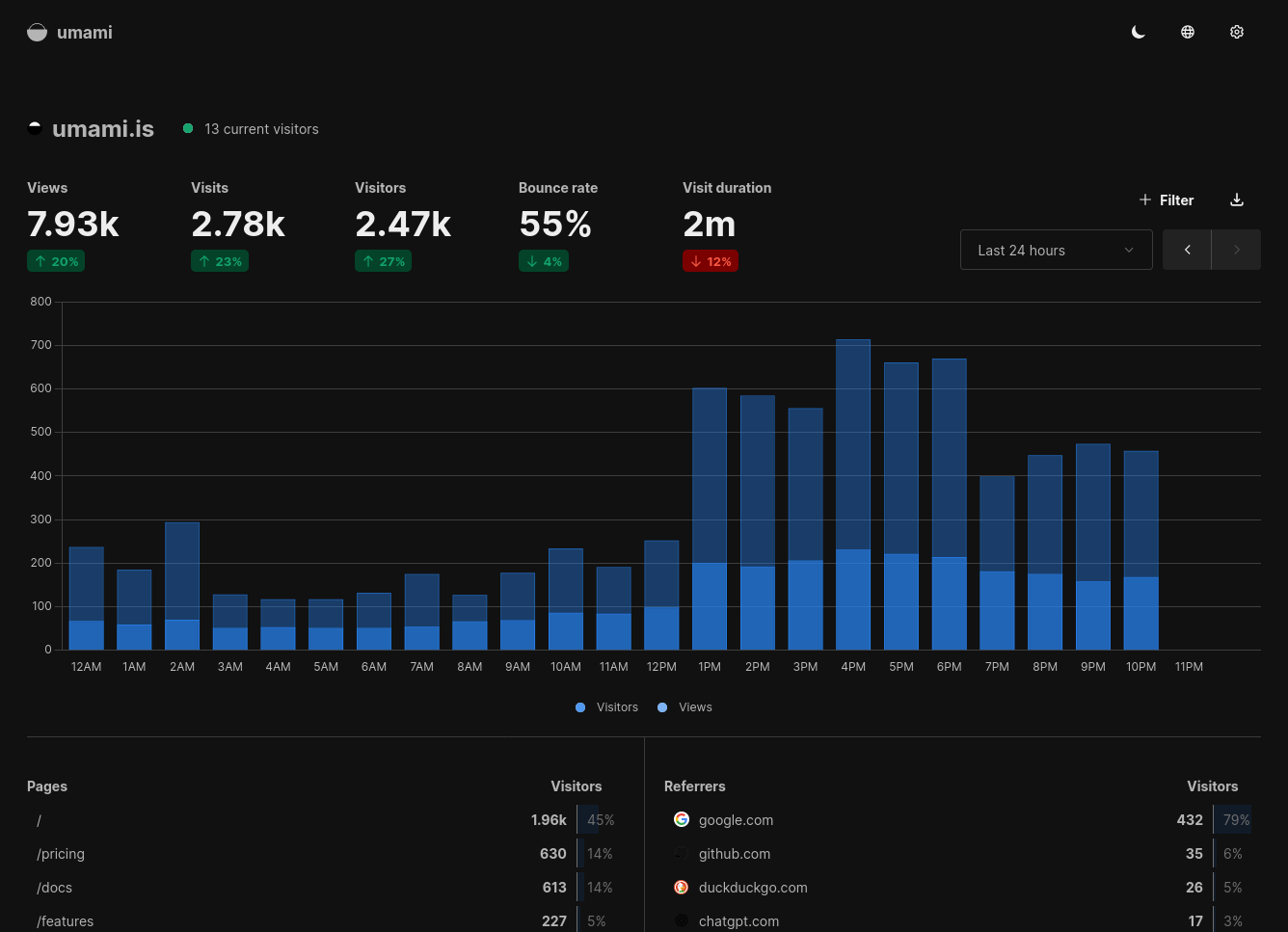Click the 11PM axis label

click(x=1189, y=667)
